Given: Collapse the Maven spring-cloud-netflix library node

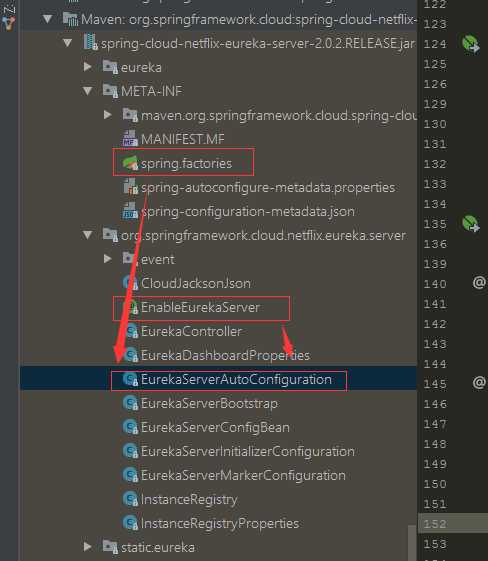Looking at the screenshot, I should point(47,19).
